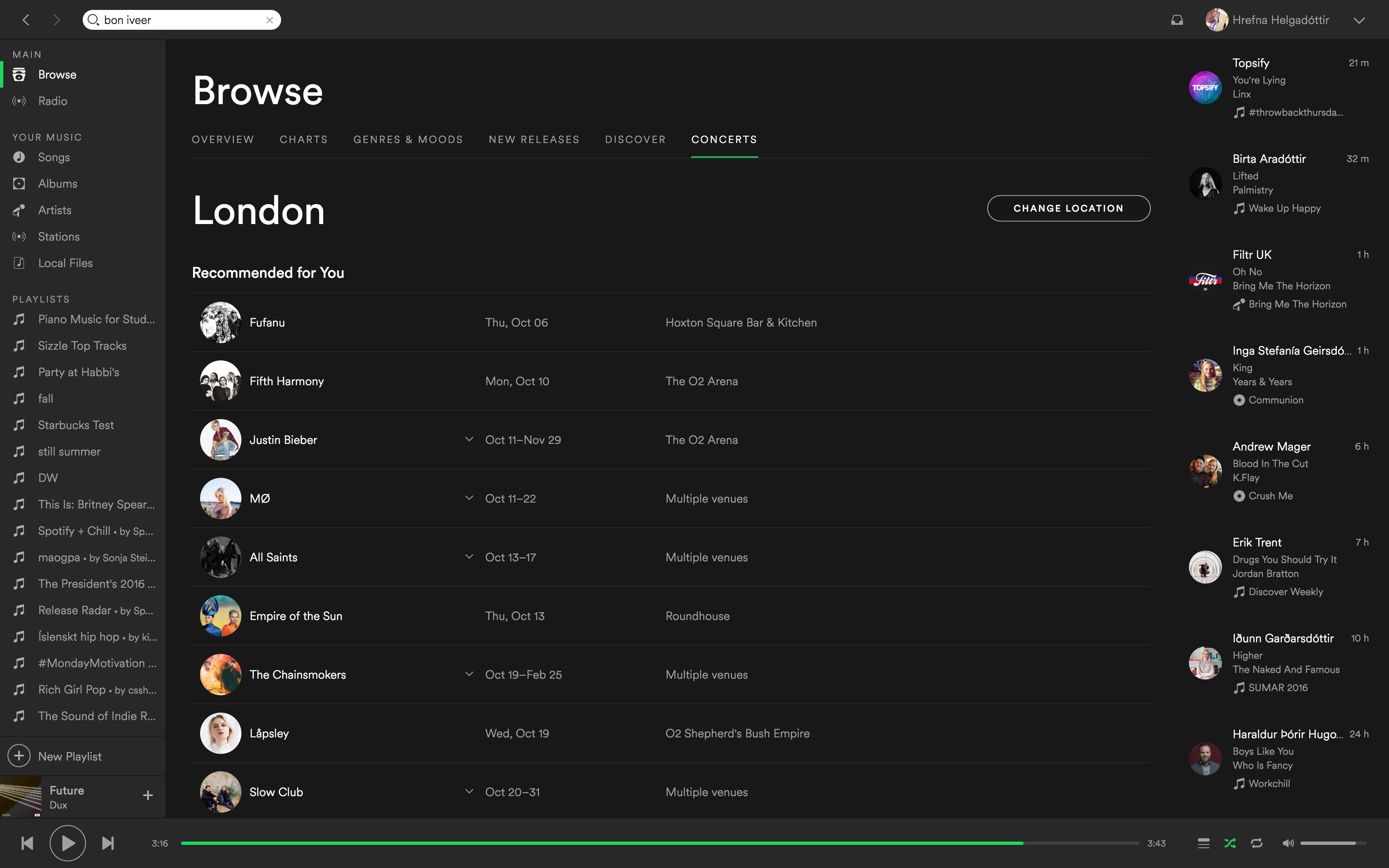The image size is (1389, 868).
Task: Open the now-playing Future album artwork
Action: 21,797
